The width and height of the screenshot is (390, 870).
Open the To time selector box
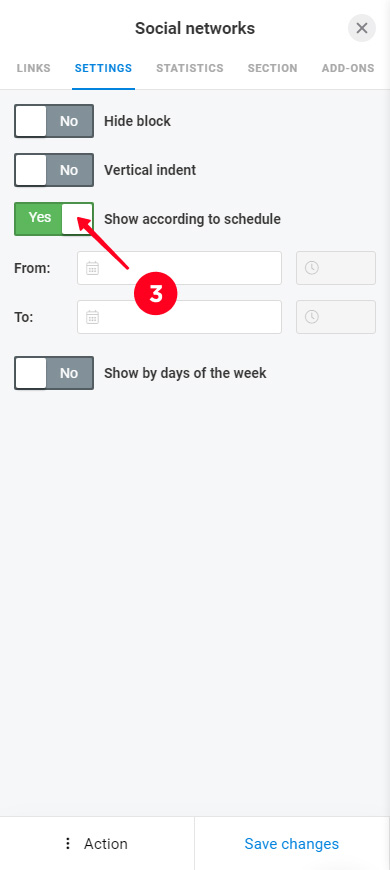(336, 317)
